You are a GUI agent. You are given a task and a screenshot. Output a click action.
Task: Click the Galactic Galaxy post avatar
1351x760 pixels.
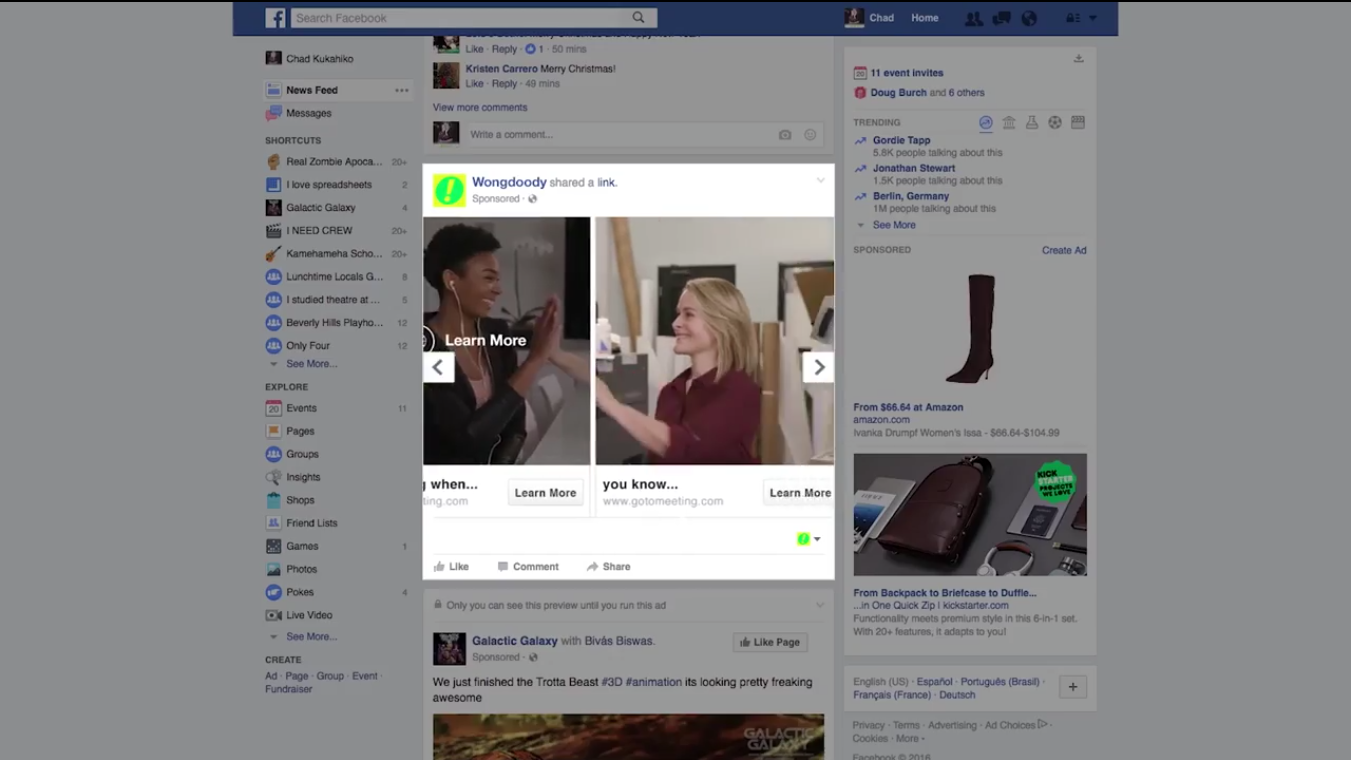tap(449, 649)
